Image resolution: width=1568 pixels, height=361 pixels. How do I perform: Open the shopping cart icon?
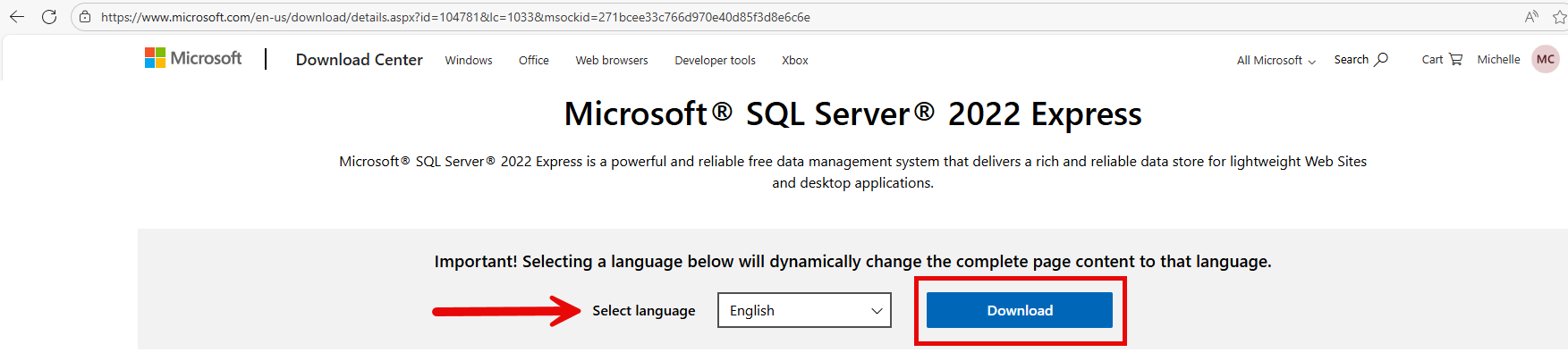tap(1455, 59)
